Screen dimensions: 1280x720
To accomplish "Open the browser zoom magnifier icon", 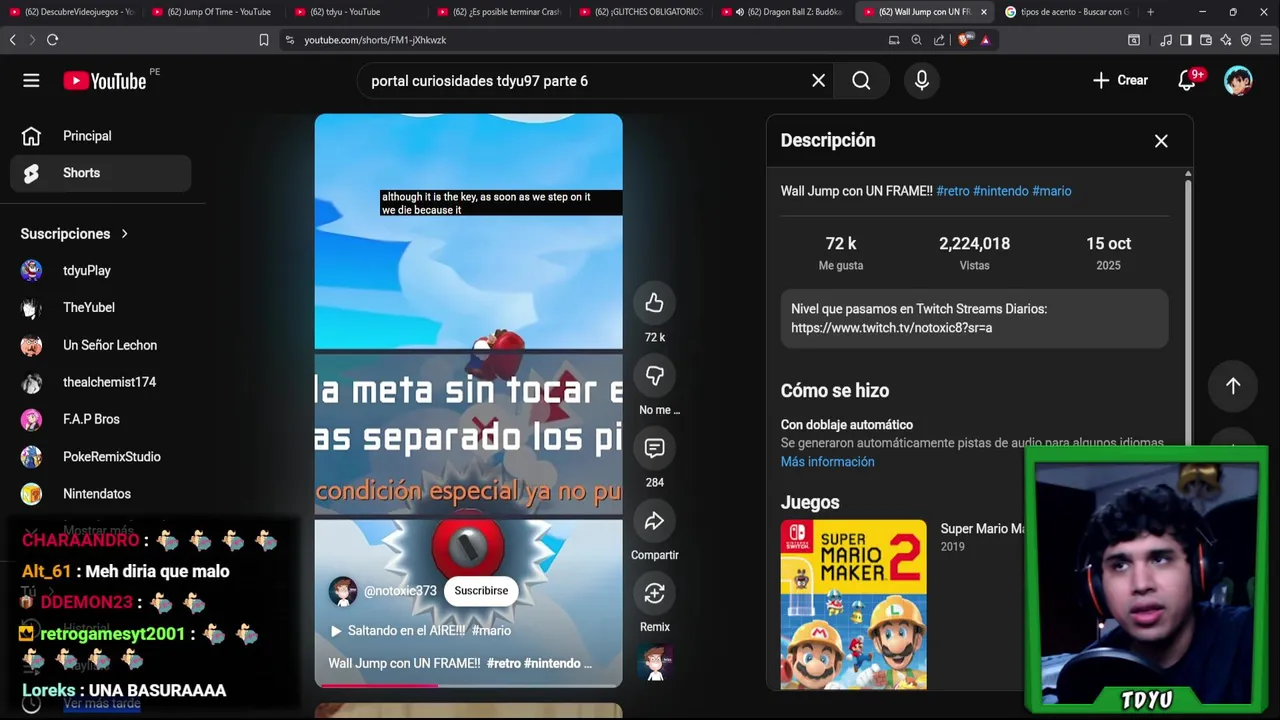I will coord(916,40).
